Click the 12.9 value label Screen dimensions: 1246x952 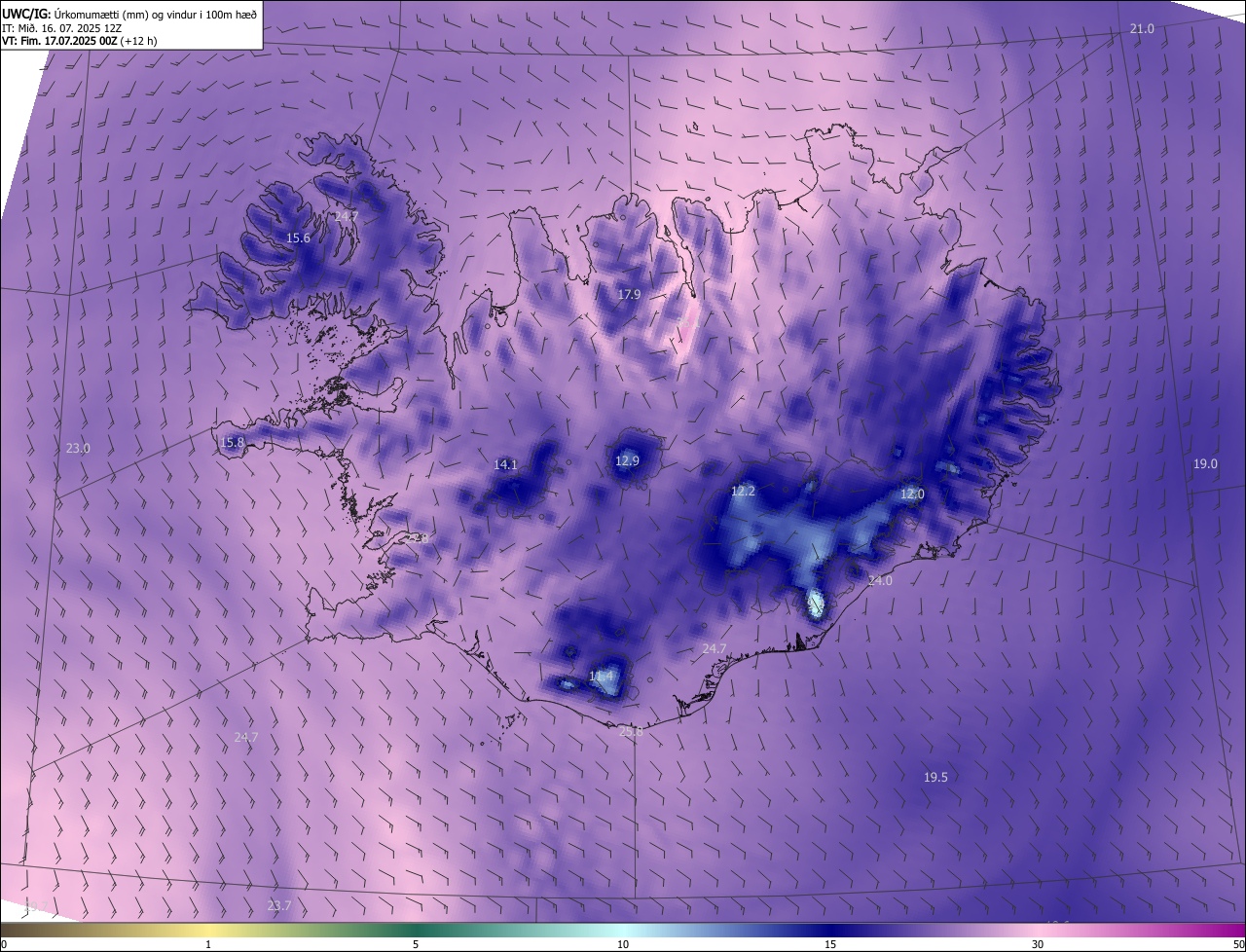627,460
